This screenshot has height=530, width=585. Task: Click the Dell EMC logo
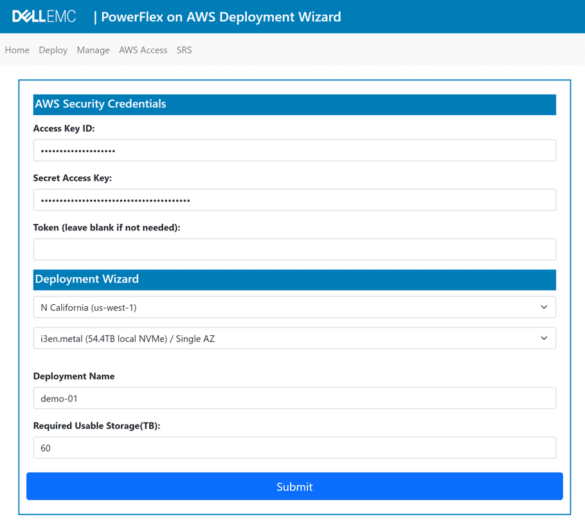point(44,16)
